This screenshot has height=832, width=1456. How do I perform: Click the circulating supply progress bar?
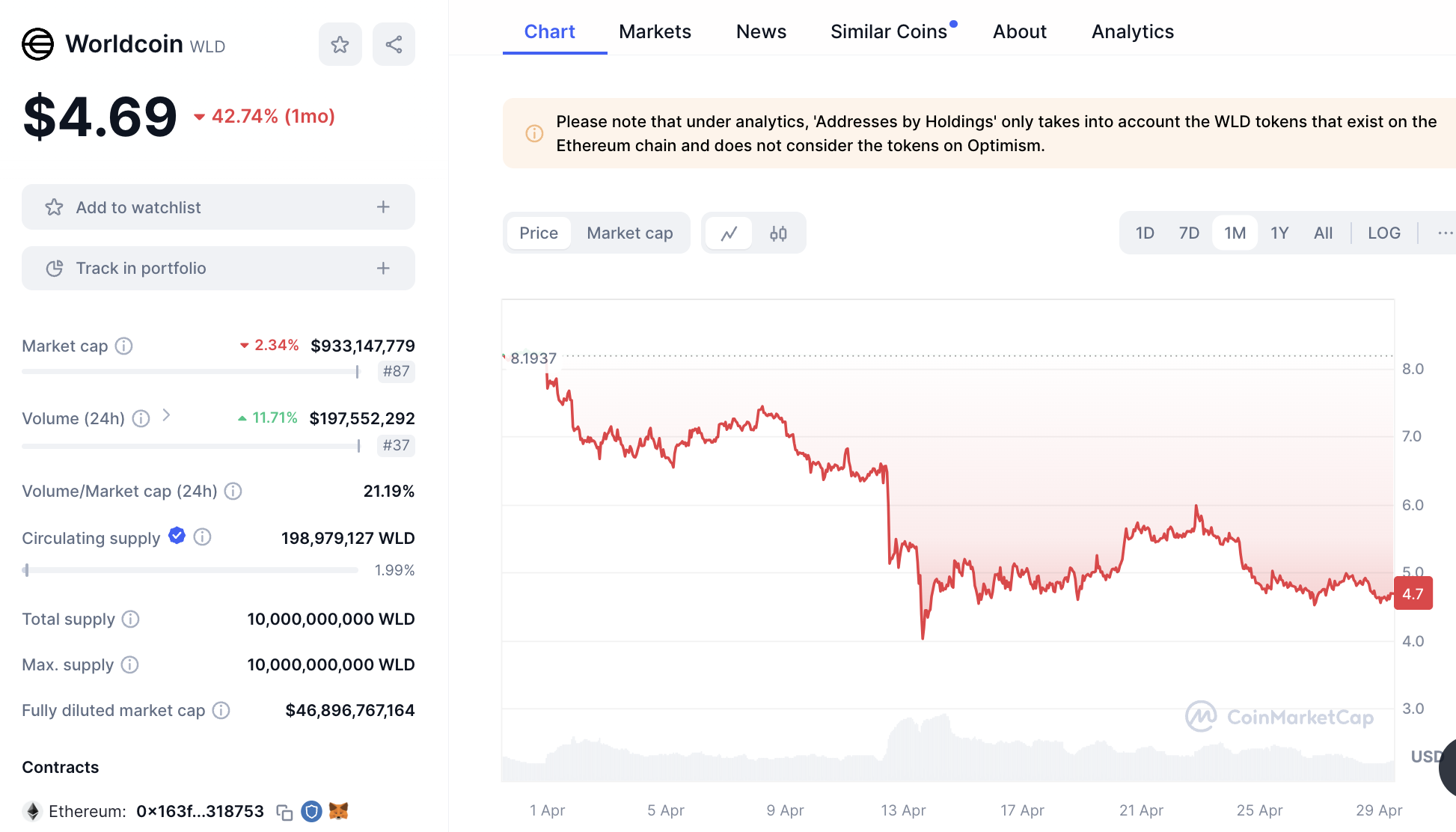coord(190,570)
